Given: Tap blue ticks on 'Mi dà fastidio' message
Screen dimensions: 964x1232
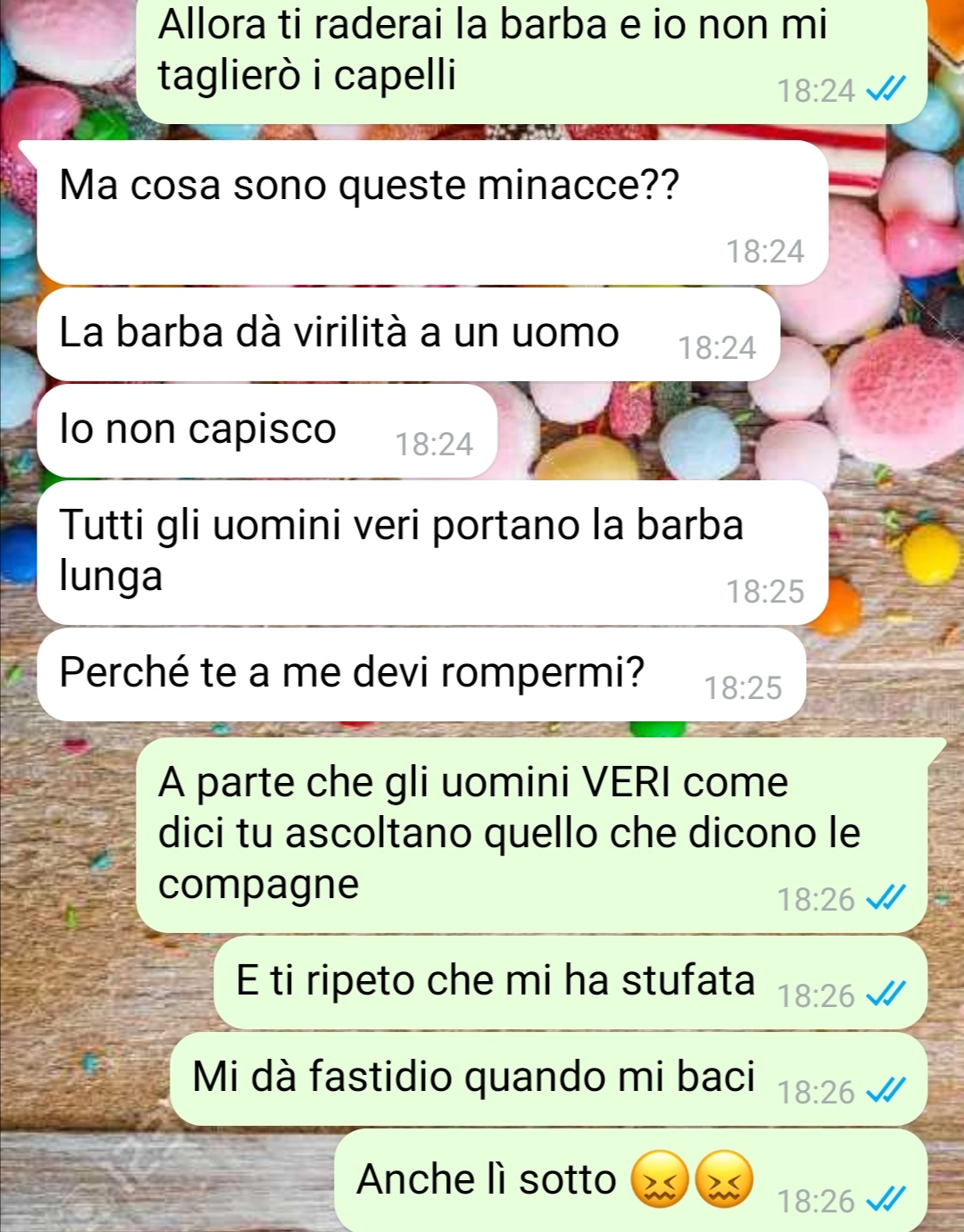Looking at the screenshot, I should pyautogui.click(x=886, y=1091).
